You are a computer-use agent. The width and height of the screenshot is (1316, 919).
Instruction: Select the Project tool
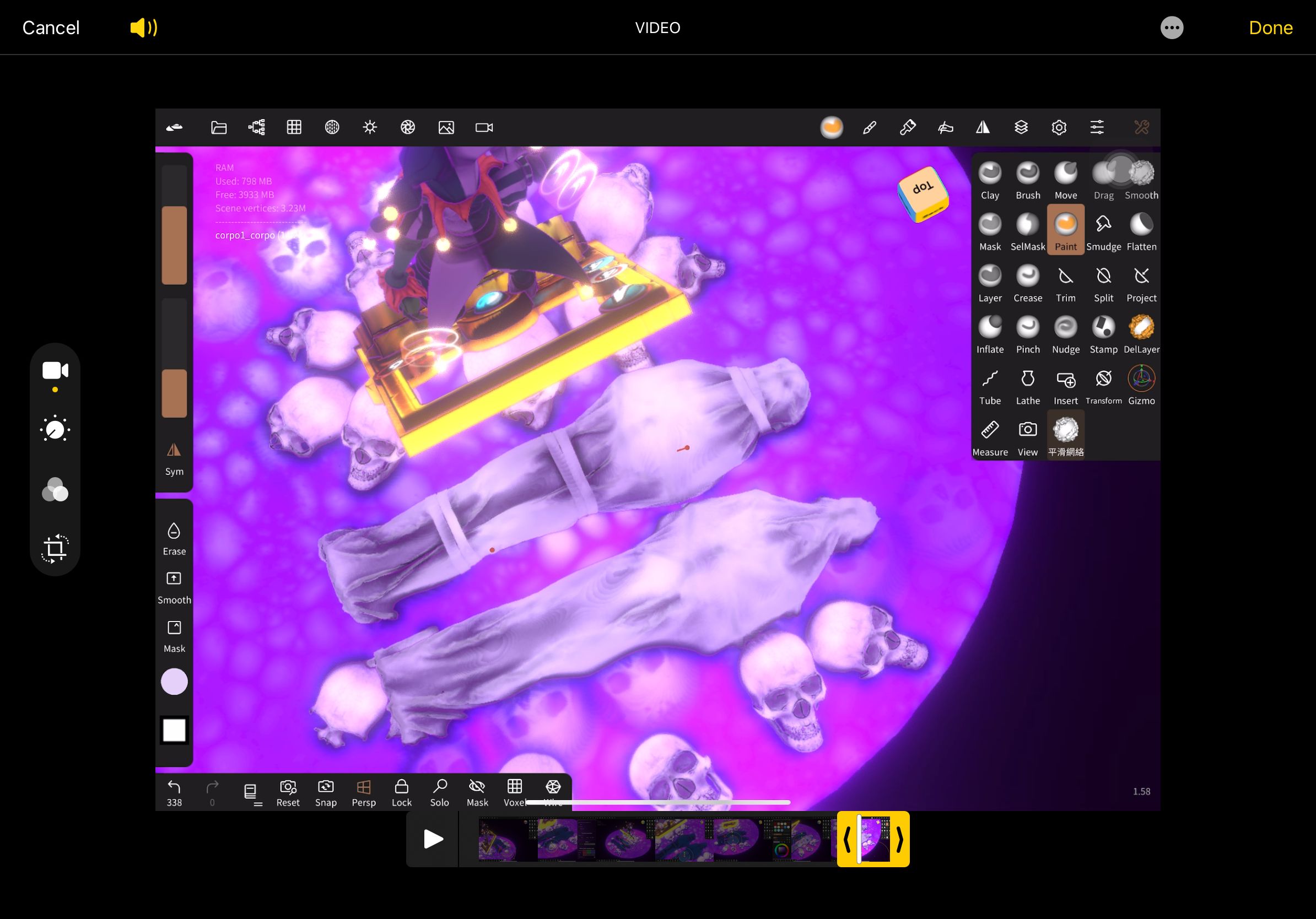pos(1141,283)
